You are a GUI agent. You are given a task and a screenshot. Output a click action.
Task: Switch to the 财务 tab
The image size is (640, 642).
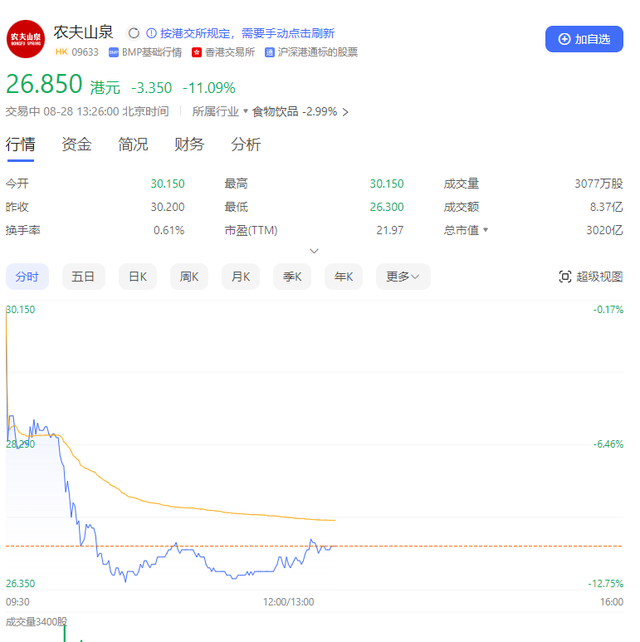[x=189, y=145]
